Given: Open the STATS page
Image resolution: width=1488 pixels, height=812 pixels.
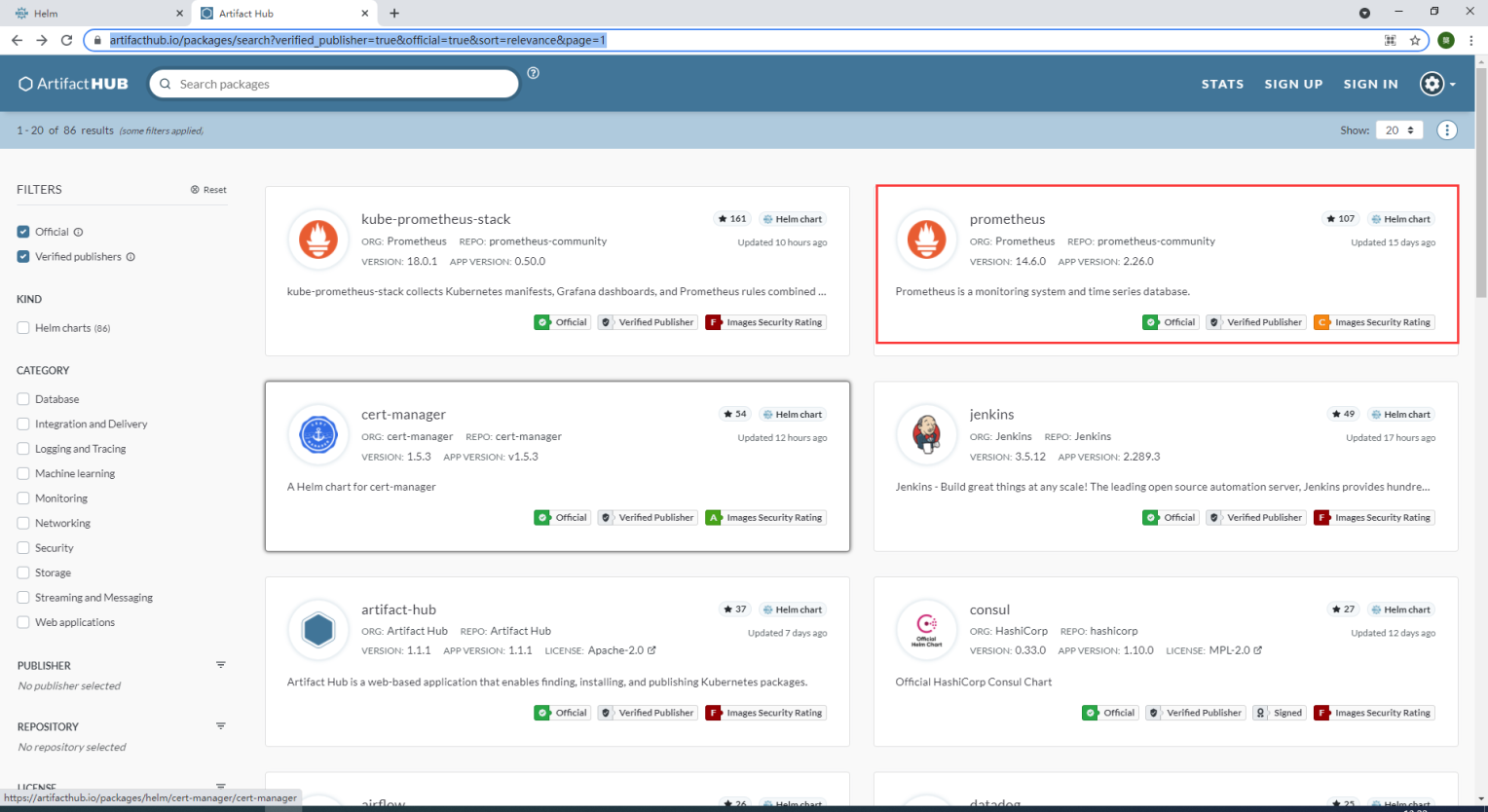Looking at the screenshot, I should click(1222, 84).
